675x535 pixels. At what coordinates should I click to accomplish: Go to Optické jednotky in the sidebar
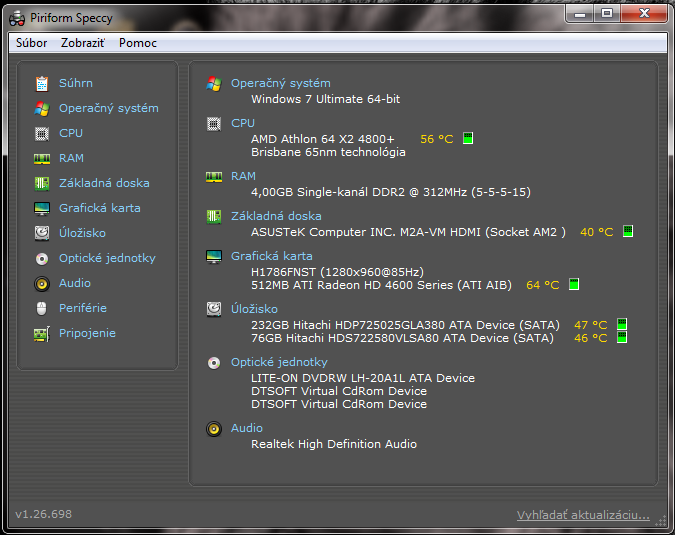[107, 258]
